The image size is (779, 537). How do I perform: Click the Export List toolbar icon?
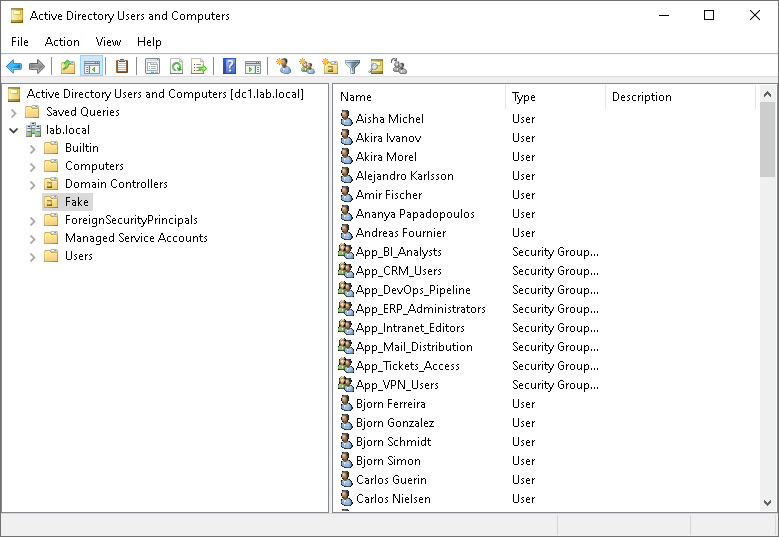click(x=199, y=66)
